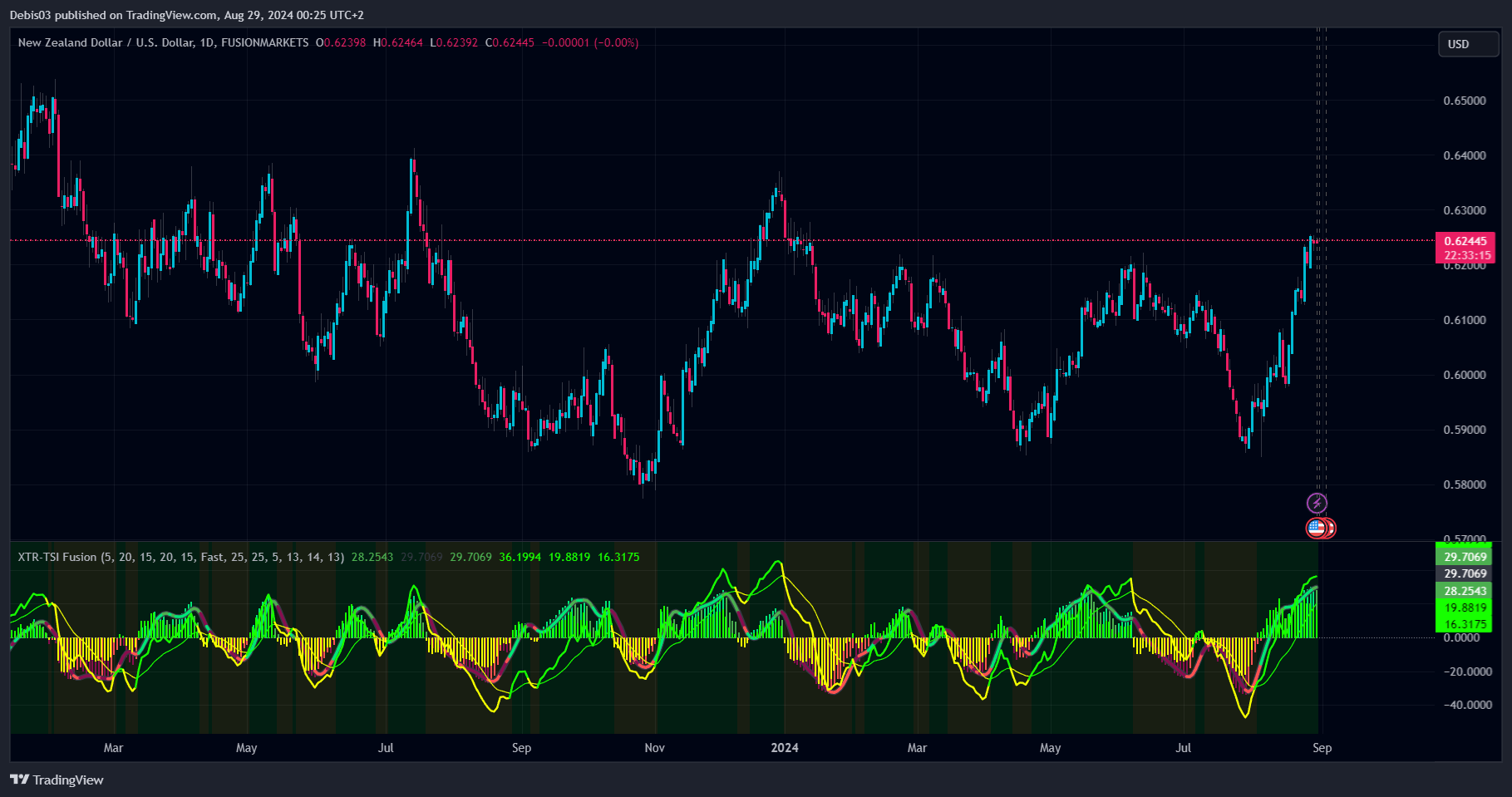Select the XTR-TSI Fusion indicator legend
The height and width of the screenshot is (797, 1512).
(x=181, y=557)
